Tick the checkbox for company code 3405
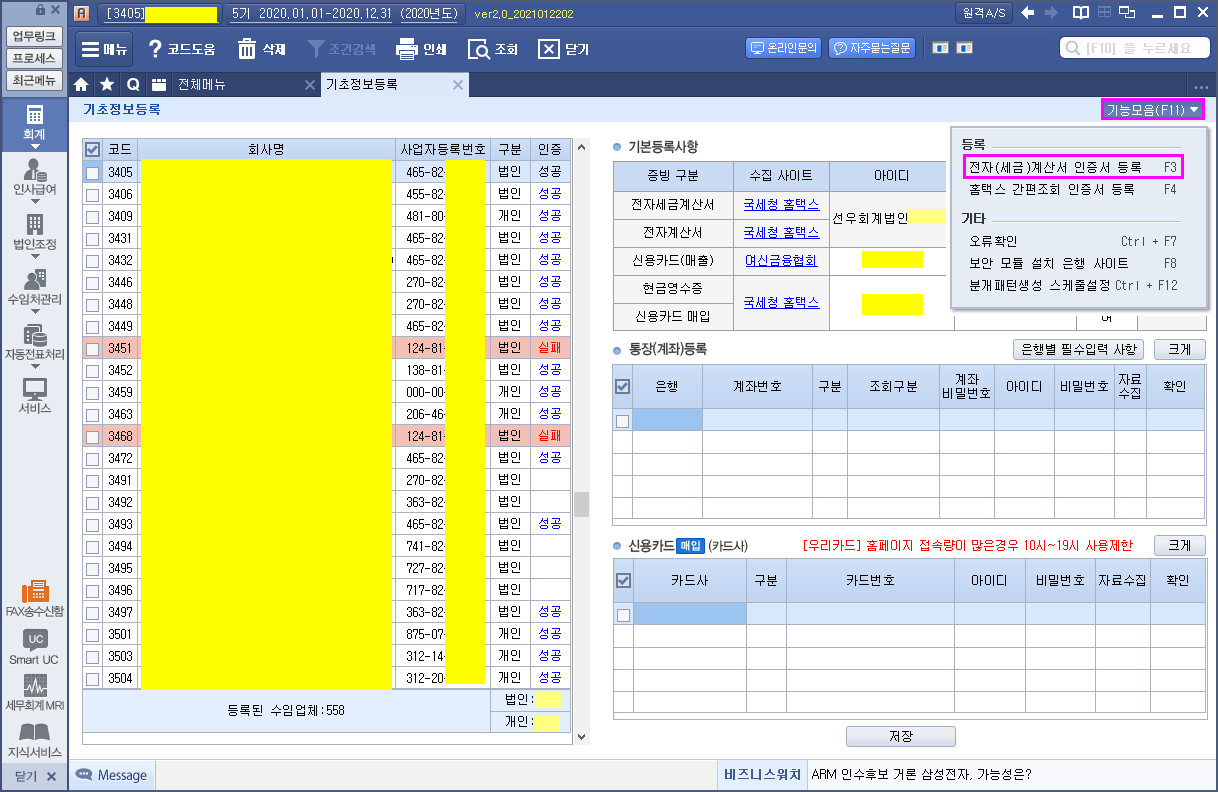1218x792 pixels. 92,173
